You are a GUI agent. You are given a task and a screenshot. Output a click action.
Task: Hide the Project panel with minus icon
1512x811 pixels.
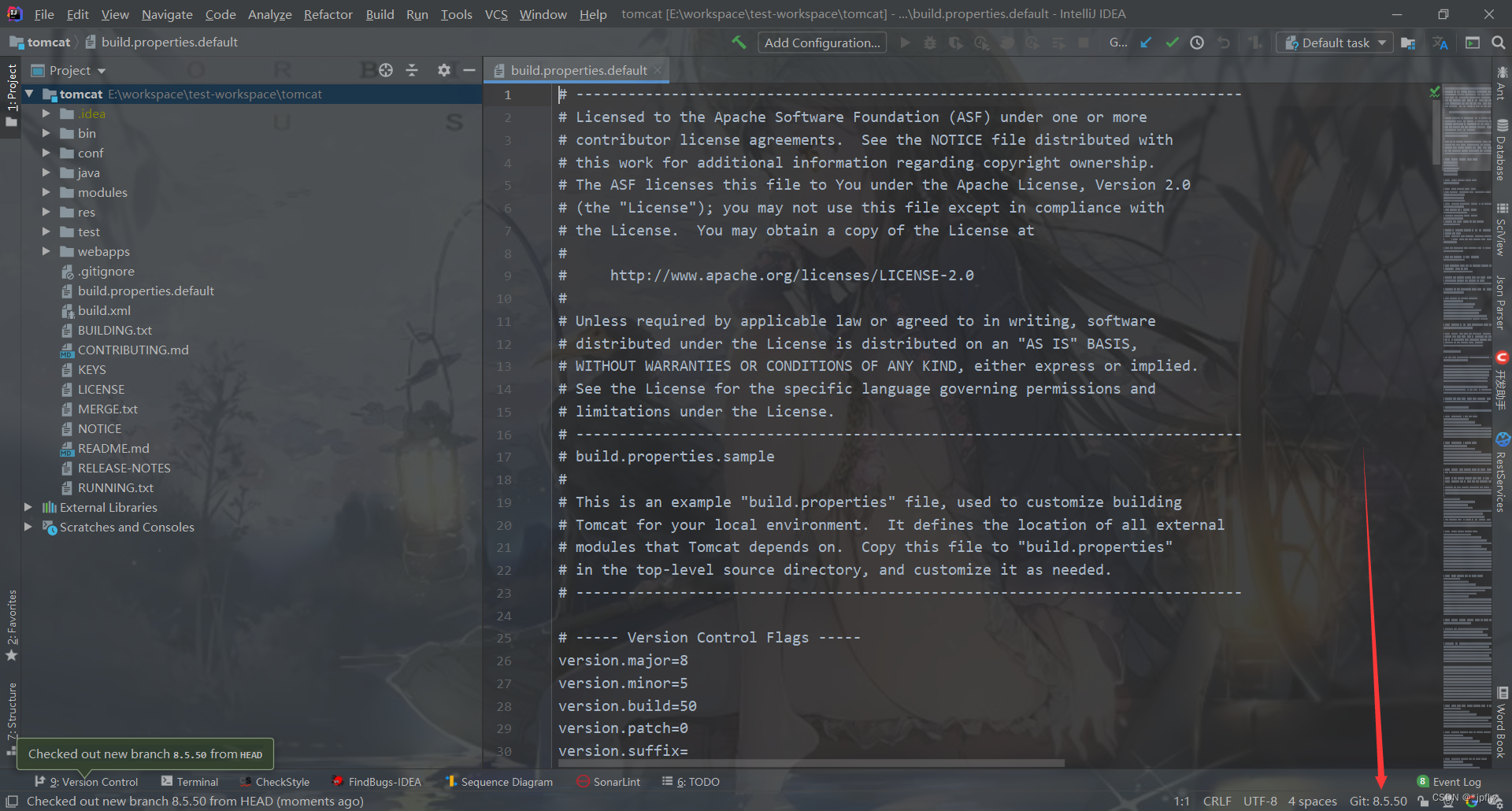coord(469,70)
